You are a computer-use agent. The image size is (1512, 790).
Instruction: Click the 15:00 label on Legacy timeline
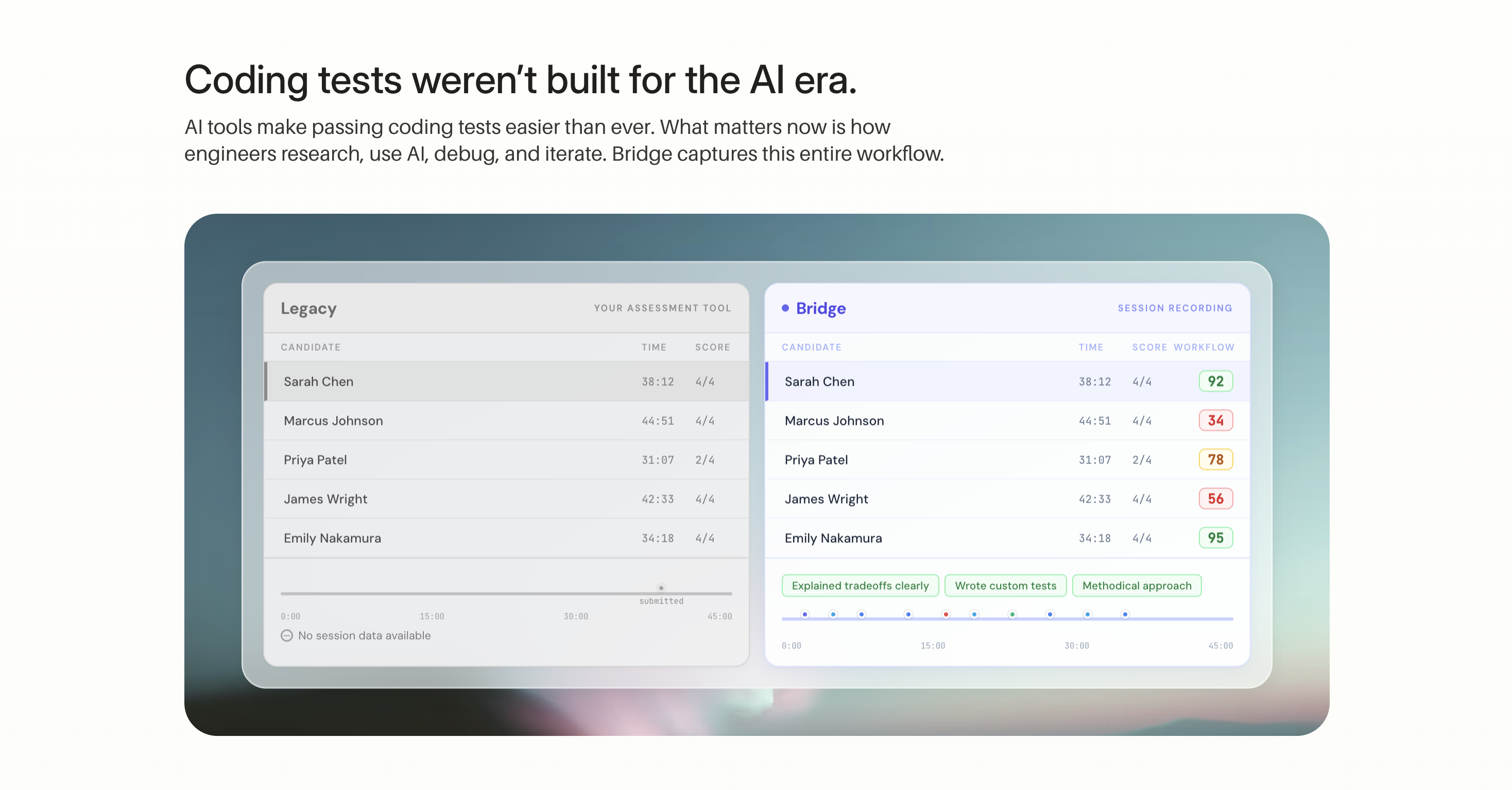pos(432,616)
